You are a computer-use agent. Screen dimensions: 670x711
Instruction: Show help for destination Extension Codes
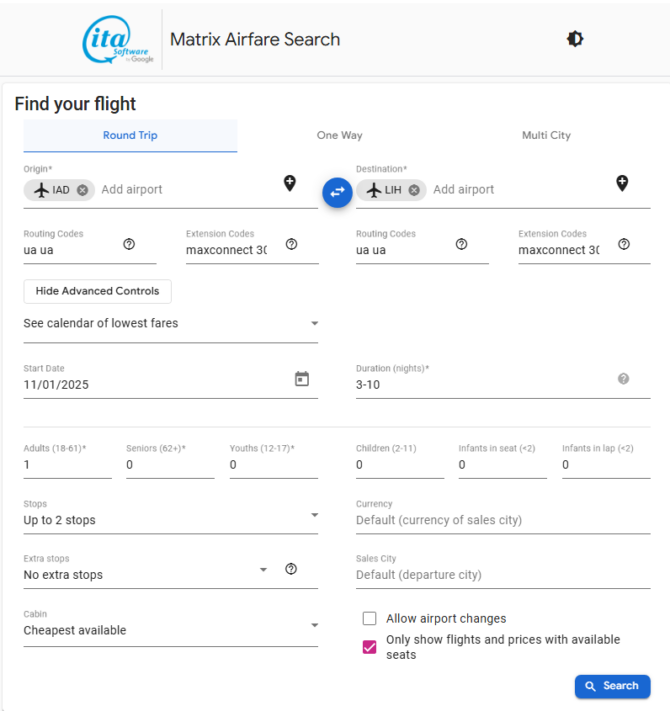click(624, 244)
